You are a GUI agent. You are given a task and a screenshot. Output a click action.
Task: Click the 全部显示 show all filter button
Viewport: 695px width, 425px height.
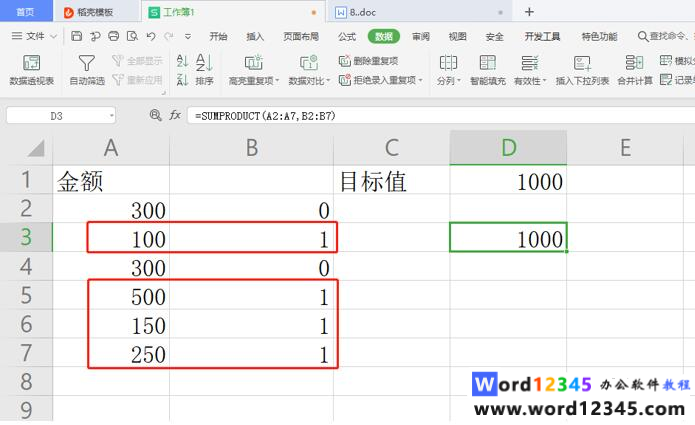click(137, 61)
